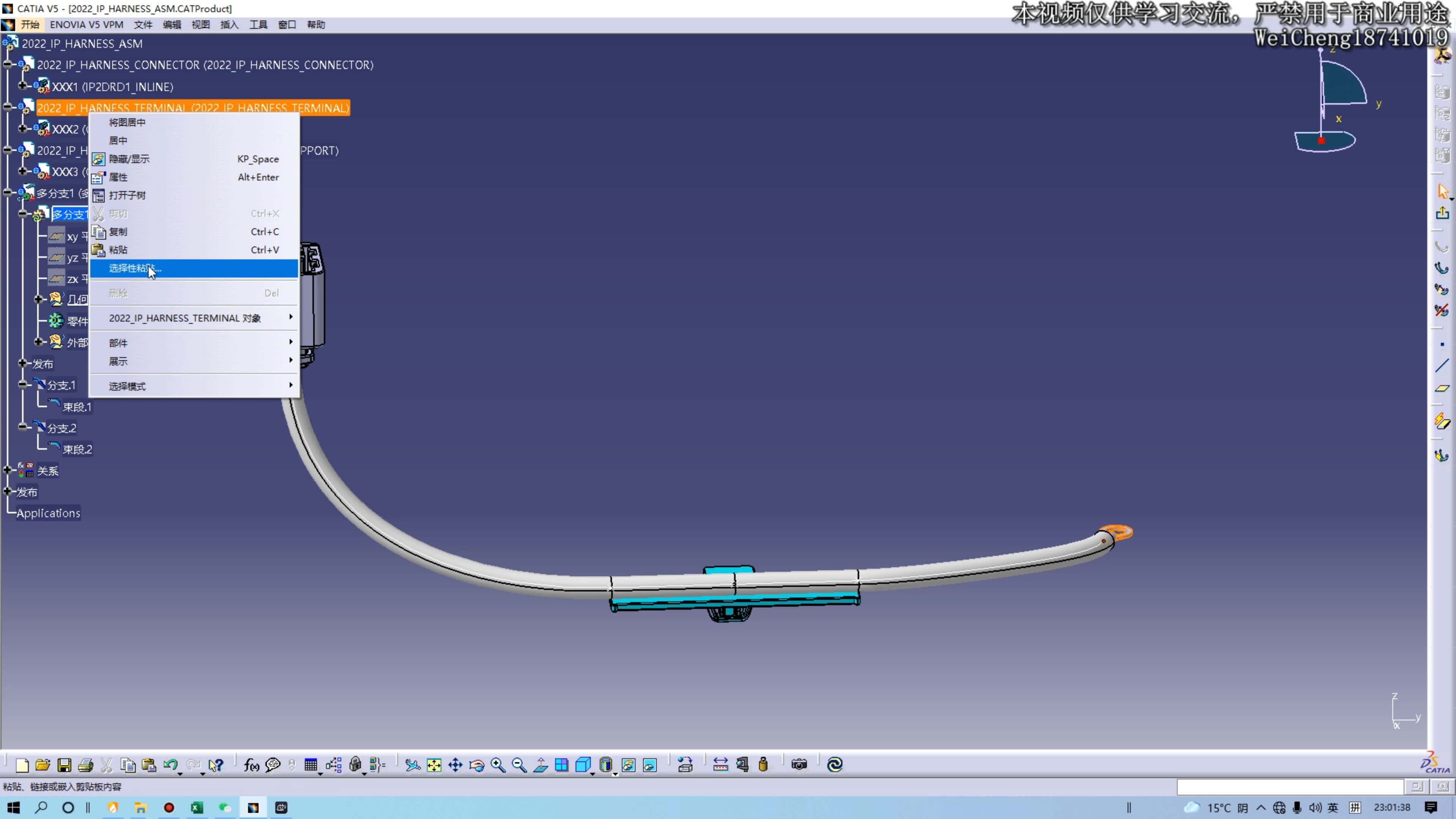Open the ENOVIA V5 VPM menu

click(86, 24)
